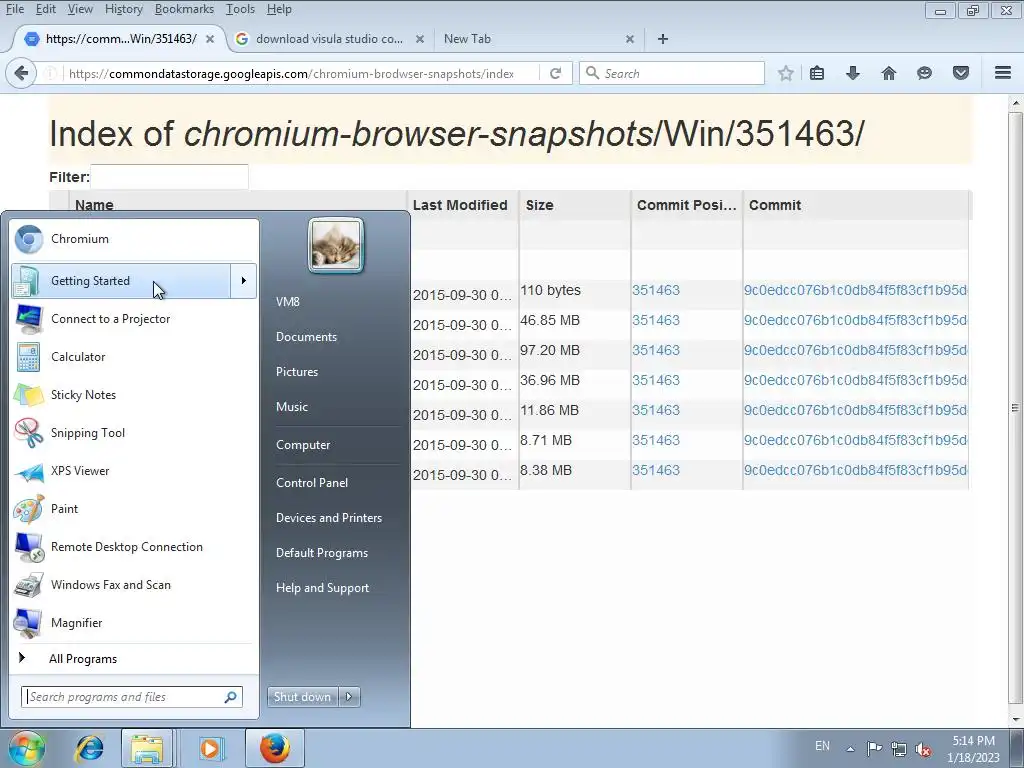Click commit position link in 46.85 MB row
Screen dimensions: 1024x768
[656, 320]
